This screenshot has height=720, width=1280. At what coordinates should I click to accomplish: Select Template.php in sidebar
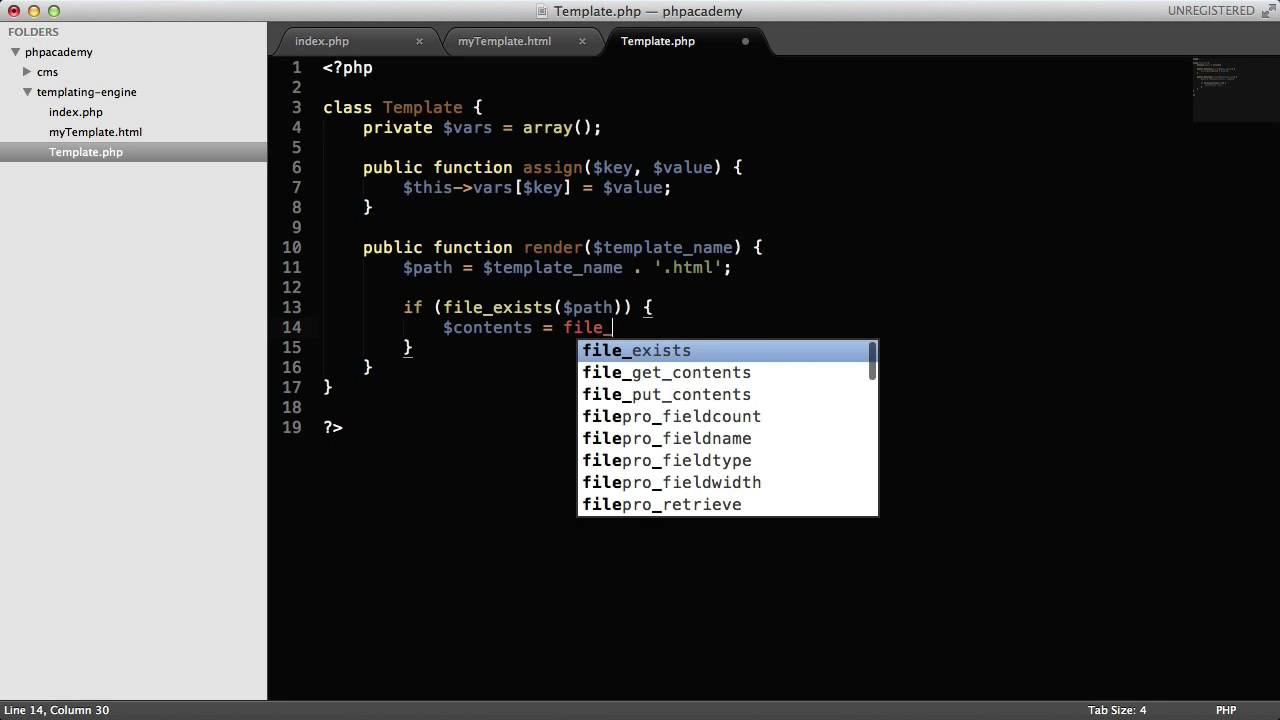[x=86, y=152]
